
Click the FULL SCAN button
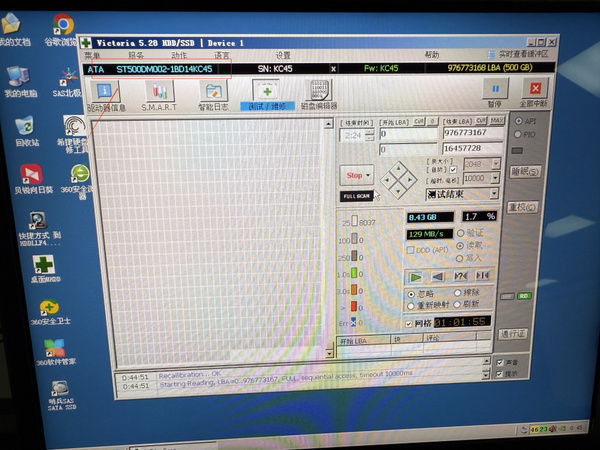click(x=356, y=196)
